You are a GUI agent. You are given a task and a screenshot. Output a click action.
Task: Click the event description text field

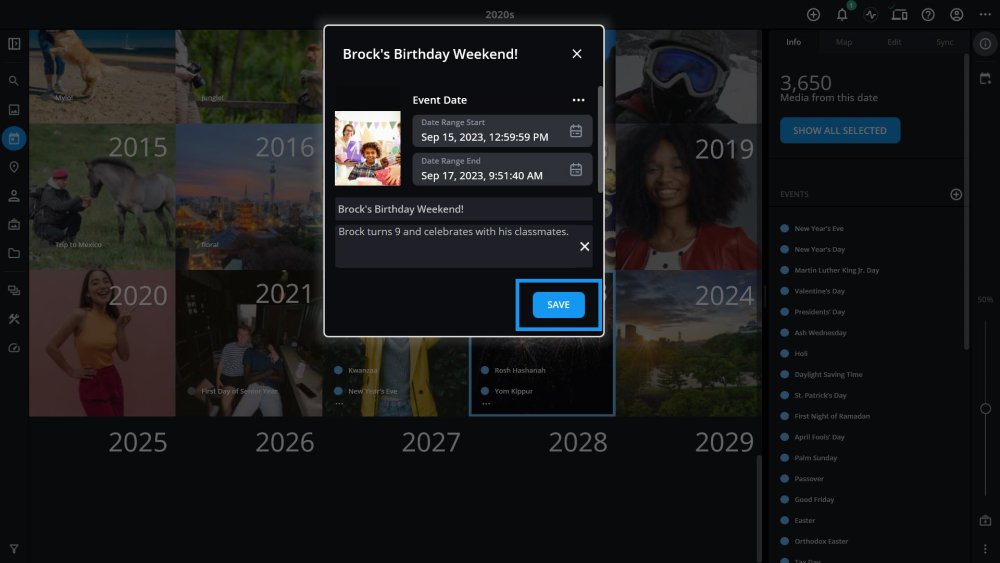(464, 245)
